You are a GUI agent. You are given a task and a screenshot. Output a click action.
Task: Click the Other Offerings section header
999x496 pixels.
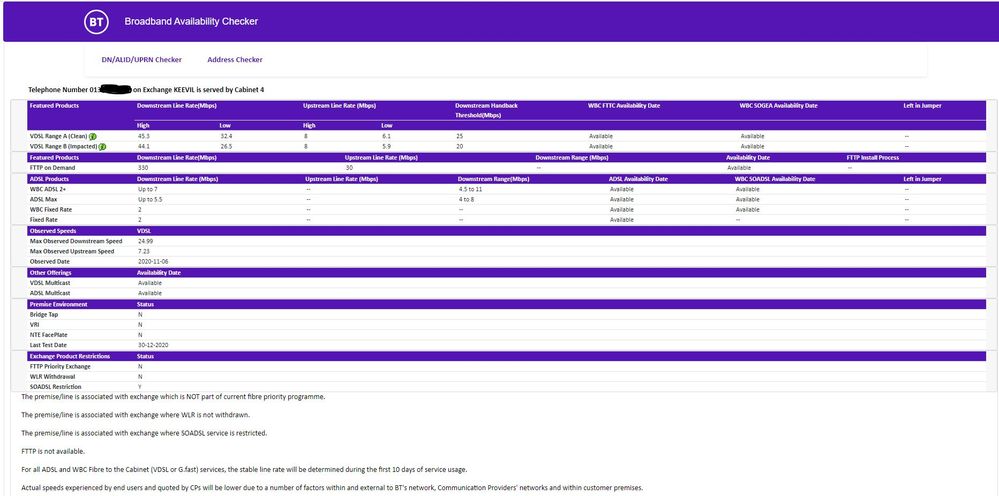[50, 272]
